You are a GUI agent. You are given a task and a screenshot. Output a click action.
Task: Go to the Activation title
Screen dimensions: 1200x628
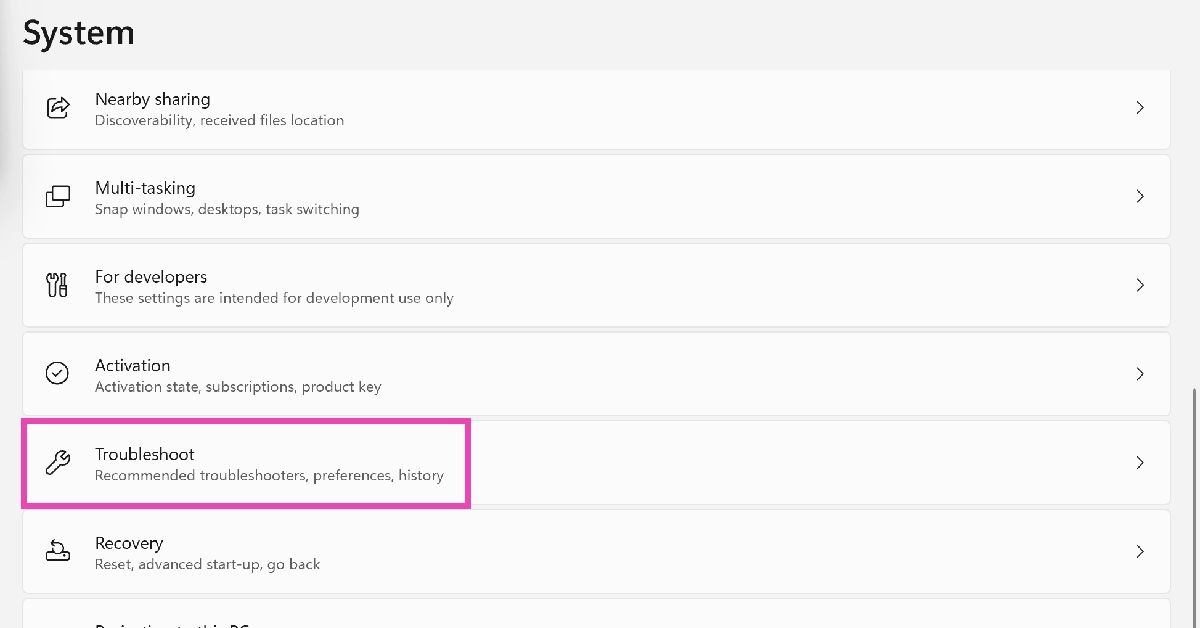(132, 366)
